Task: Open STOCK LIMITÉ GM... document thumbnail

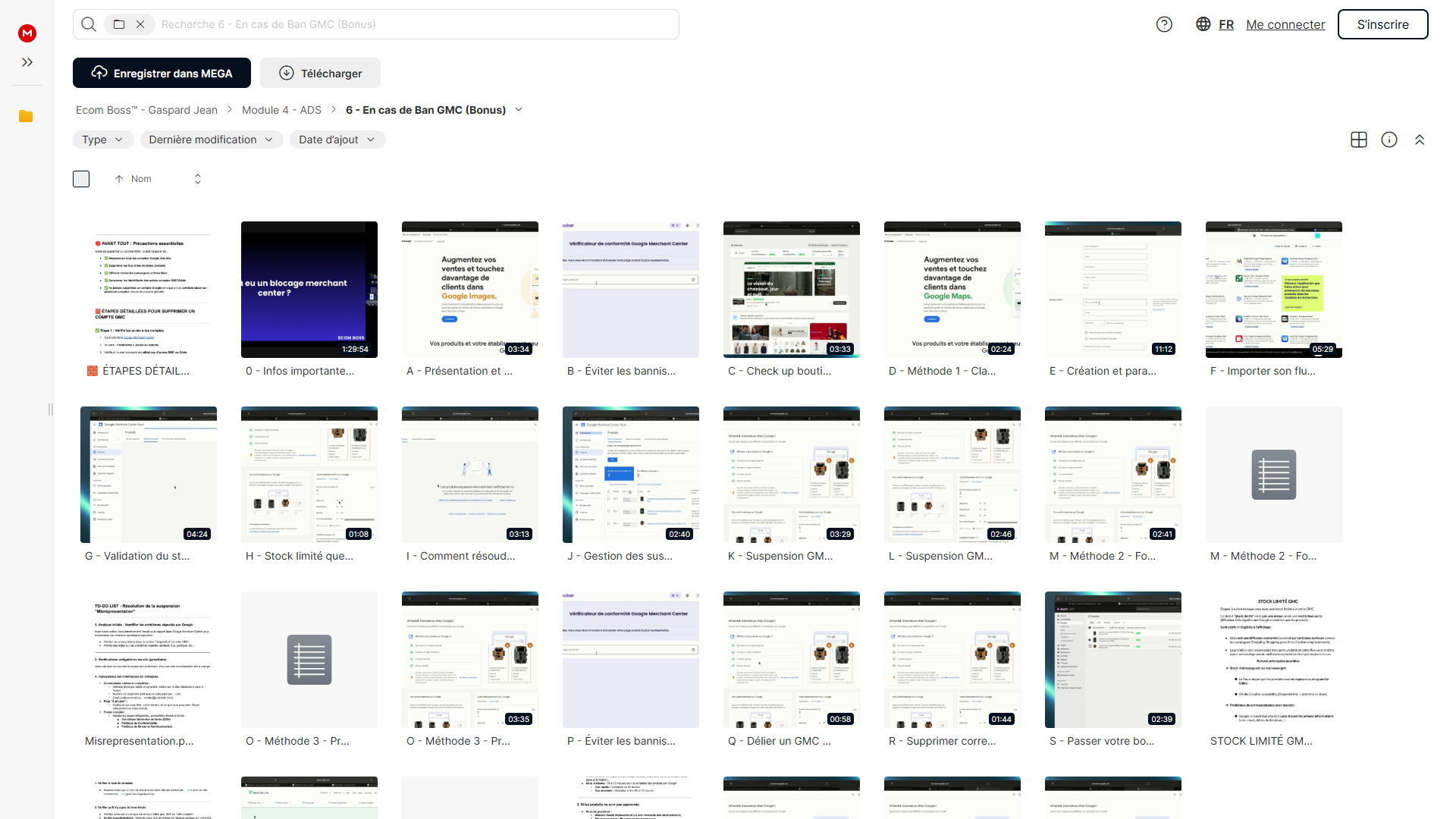Action: [x=1274, y=660]
